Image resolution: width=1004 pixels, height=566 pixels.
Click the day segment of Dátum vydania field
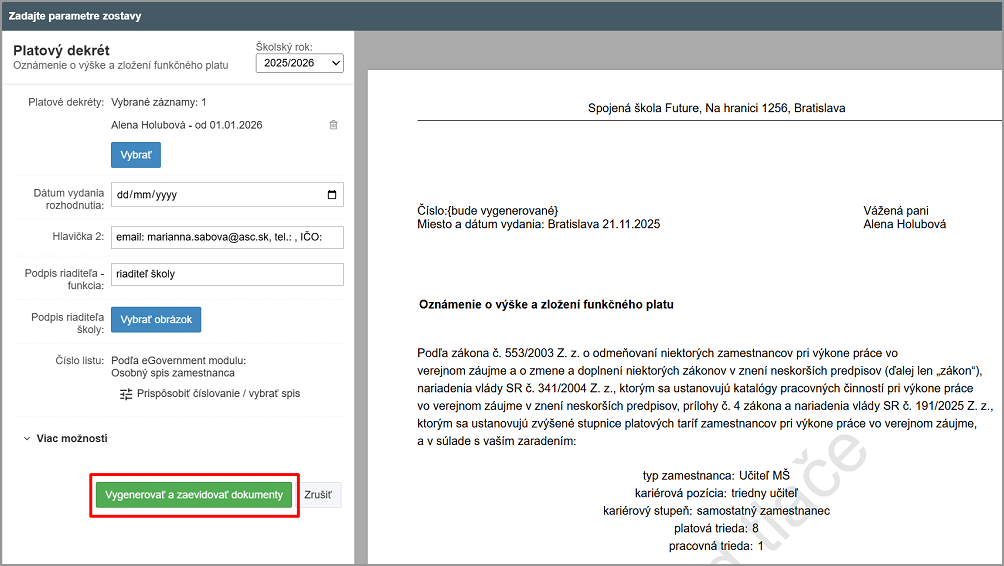pyautogui.click(x=124, y=195)
